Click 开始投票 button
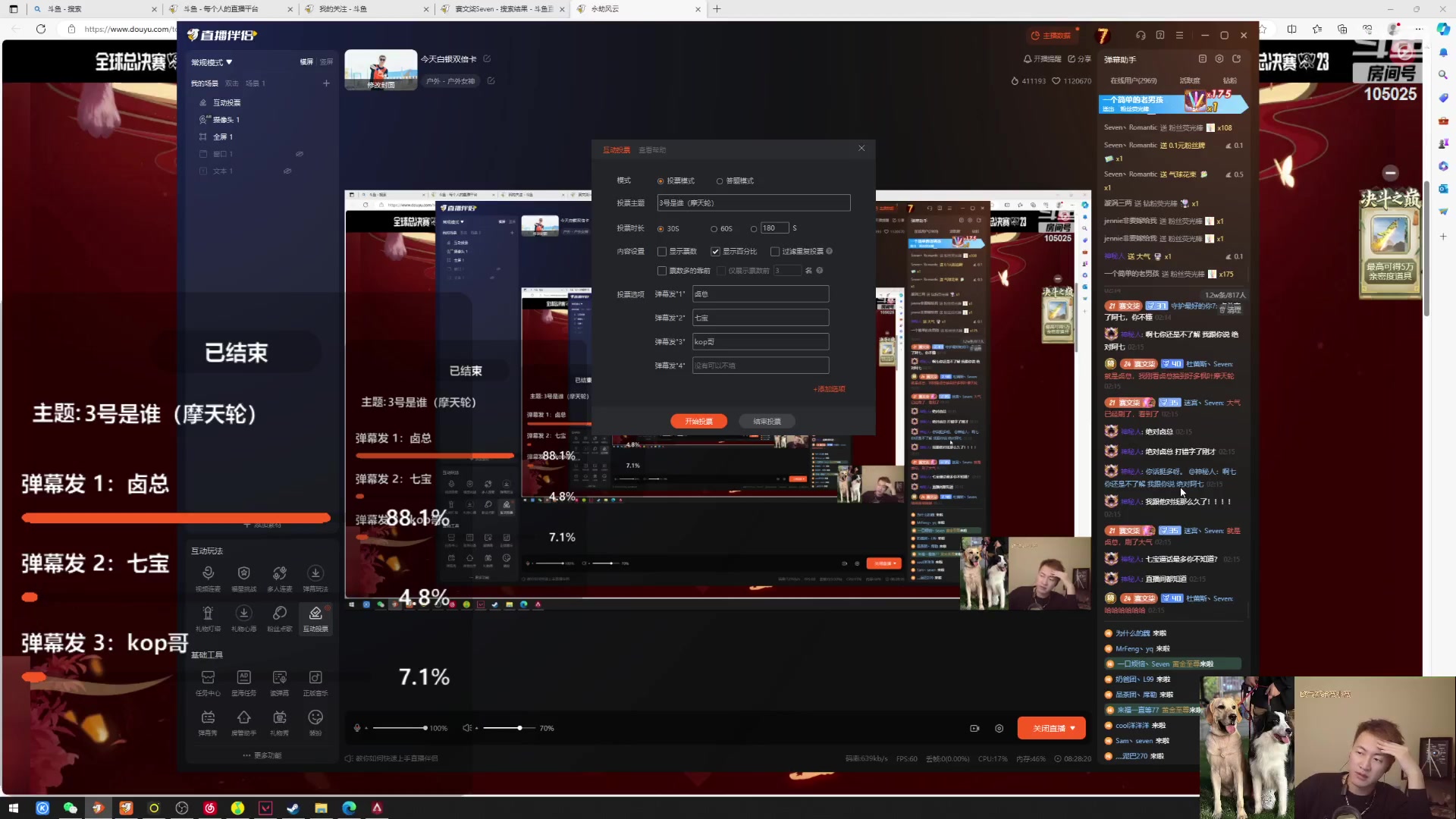Image resolution: width=1456 pixels, height=819 pixels. coord(698,422)
